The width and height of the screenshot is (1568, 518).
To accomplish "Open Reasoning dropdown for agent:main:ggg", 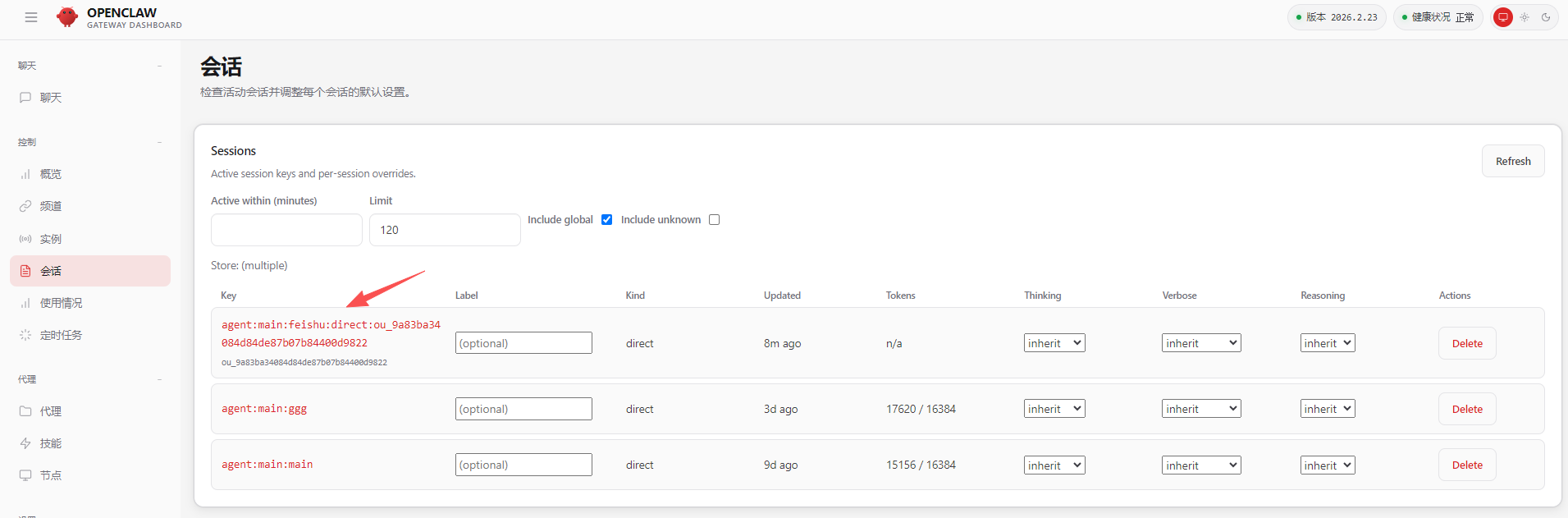I will point(1328,409).
